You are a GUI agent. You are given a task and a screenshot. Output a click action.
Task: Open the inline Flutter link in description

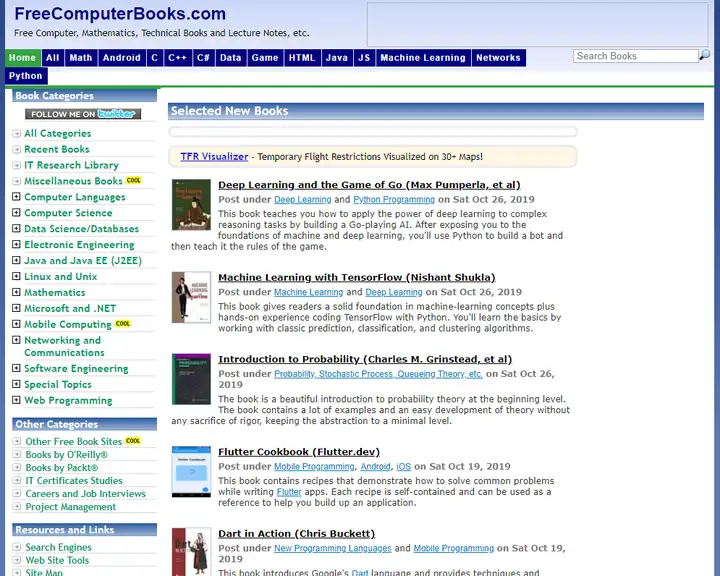(289, 492)
